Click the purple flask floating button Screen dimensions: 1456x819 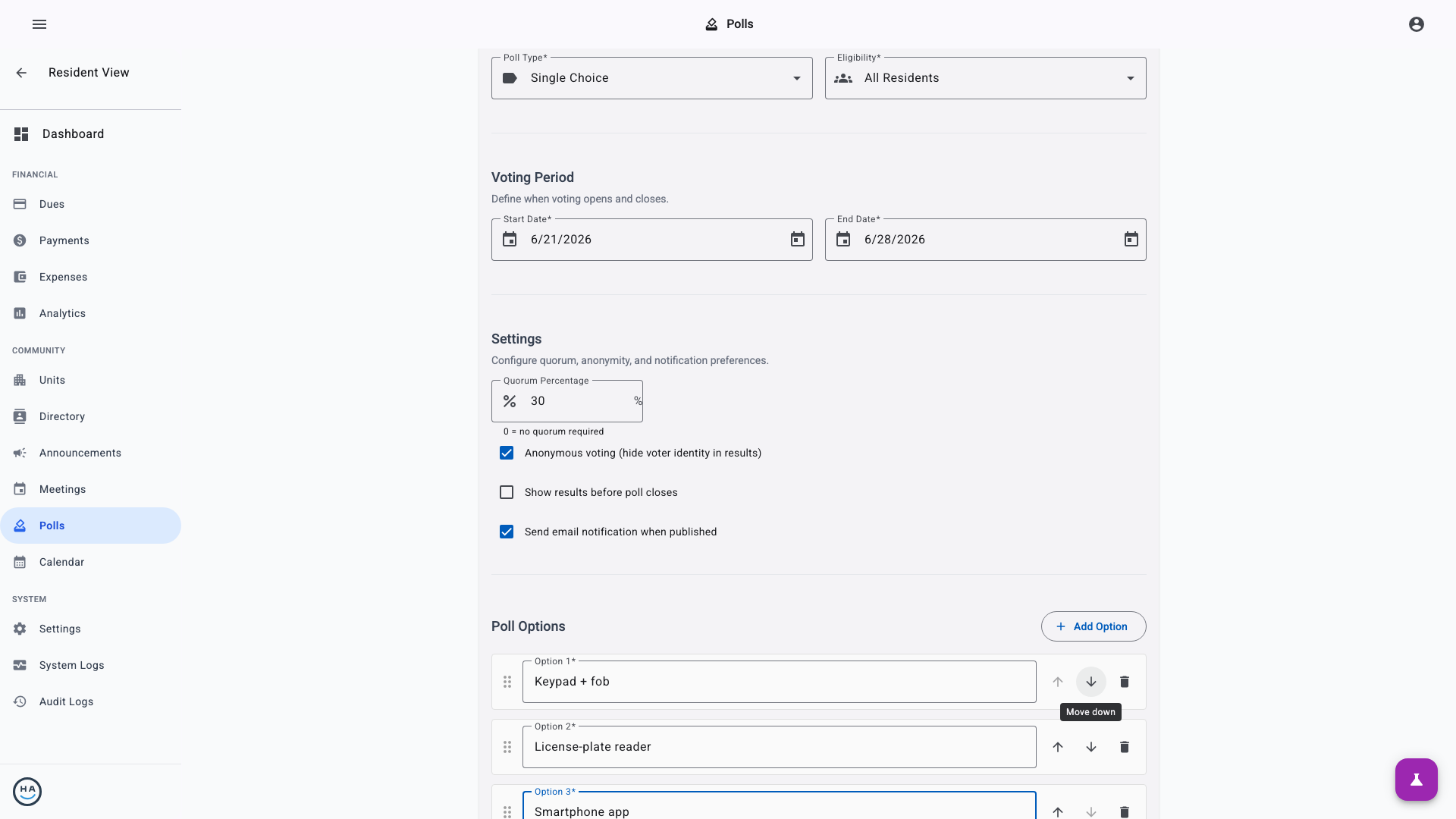(x=1417, y=780)
